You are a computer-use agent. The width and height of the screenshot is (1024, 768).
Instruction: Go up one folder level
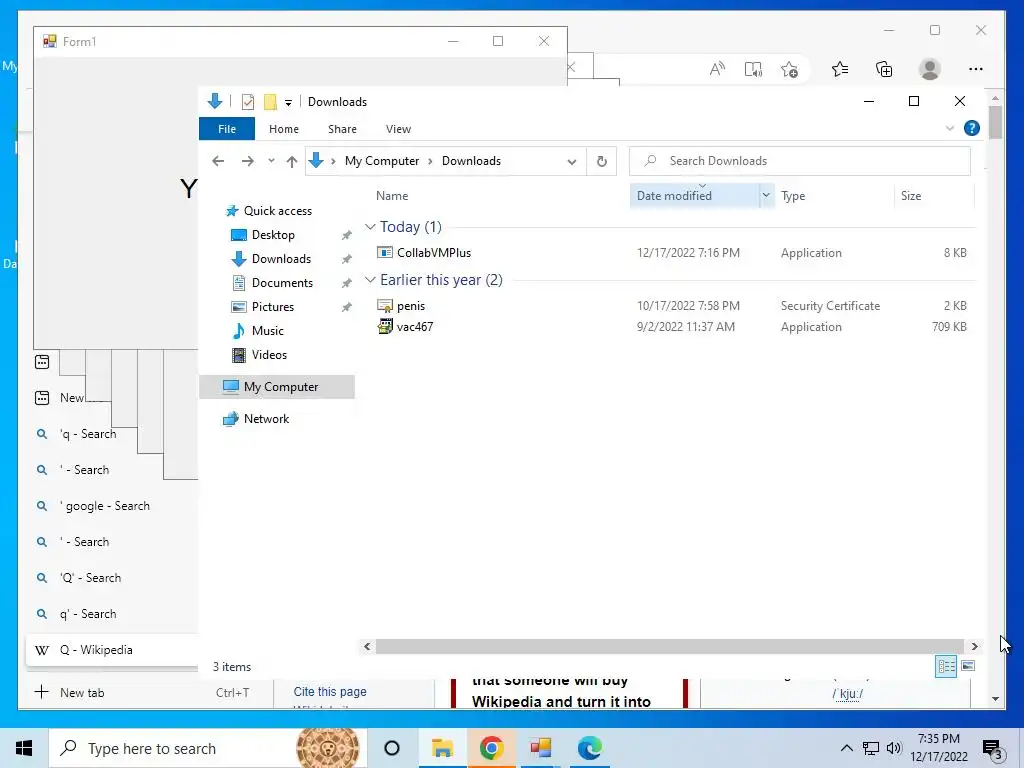[x=292, y=161]
